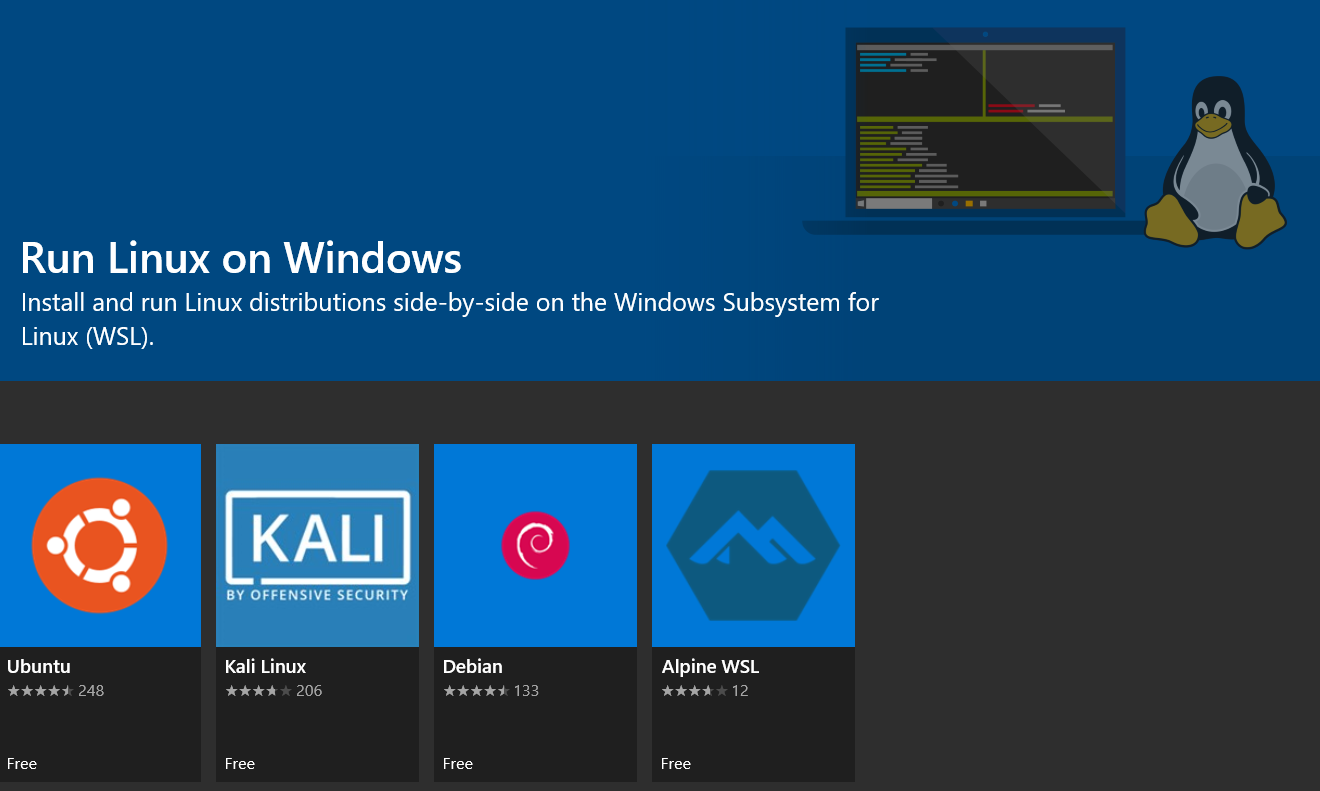
Task: Click the "Run Linux on Windows" heading
Action: coord(241,258)
